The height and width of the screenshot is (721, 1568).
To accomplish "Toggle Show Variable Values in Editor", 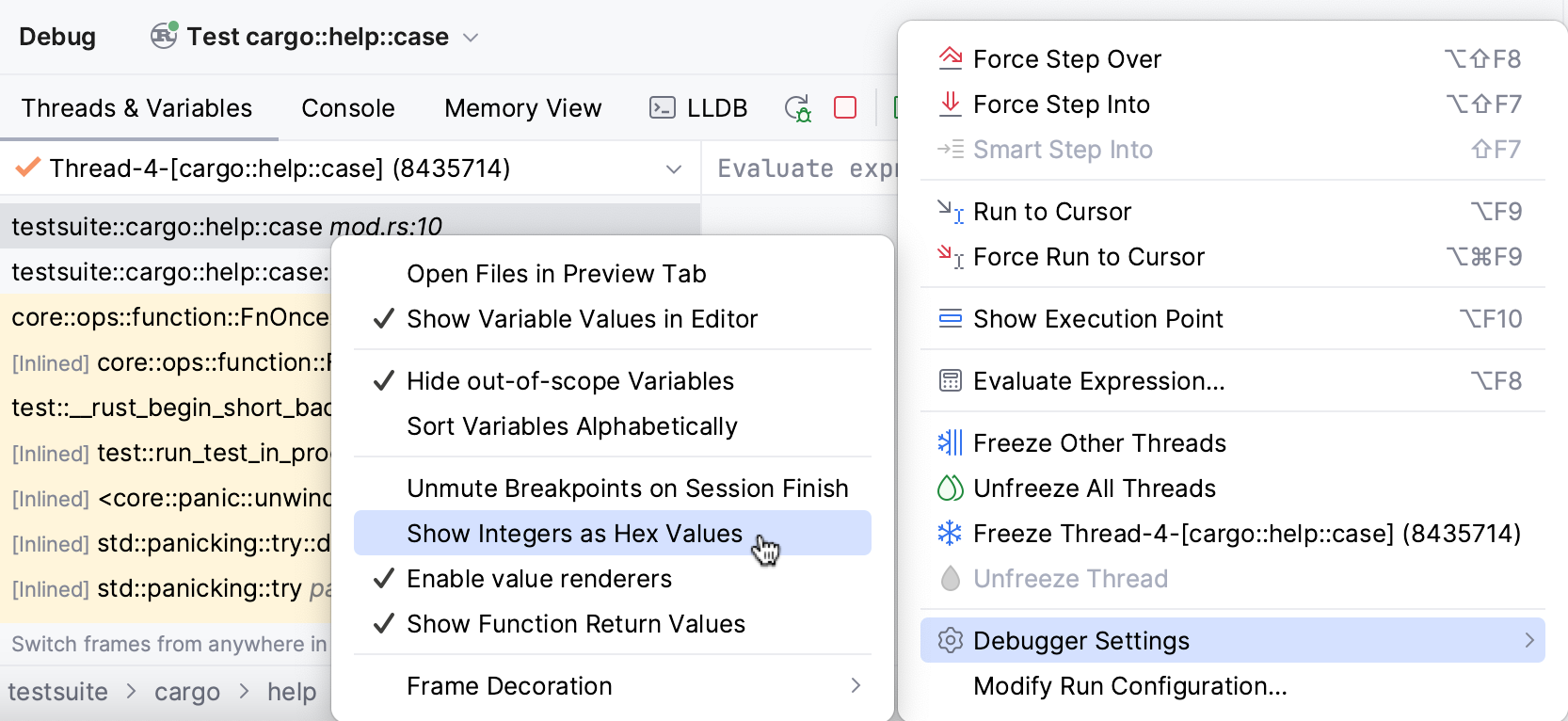I will [x=582, y=319].
